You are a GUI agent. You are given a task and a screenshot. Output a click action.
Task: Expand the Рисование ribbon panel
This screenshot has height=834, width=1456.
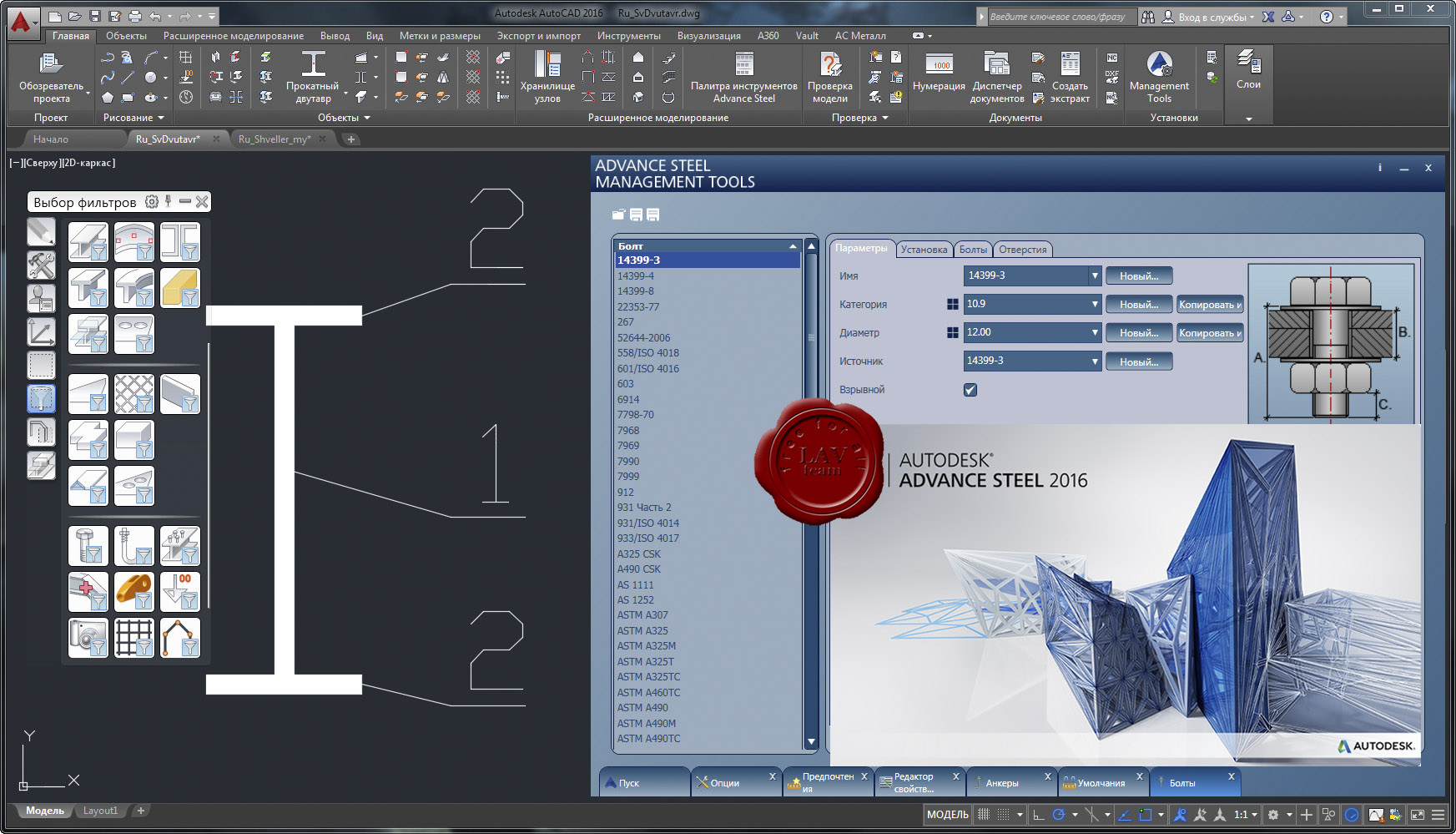click(134, 118)
